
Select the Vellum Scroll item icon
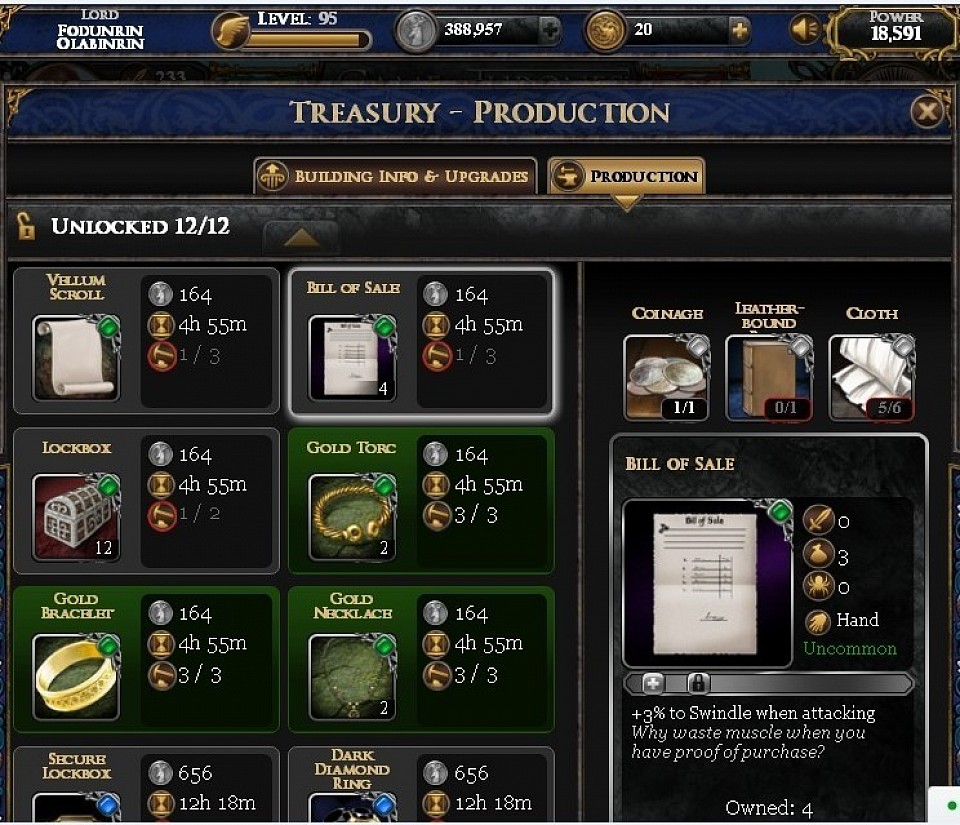tap(77, 357)
